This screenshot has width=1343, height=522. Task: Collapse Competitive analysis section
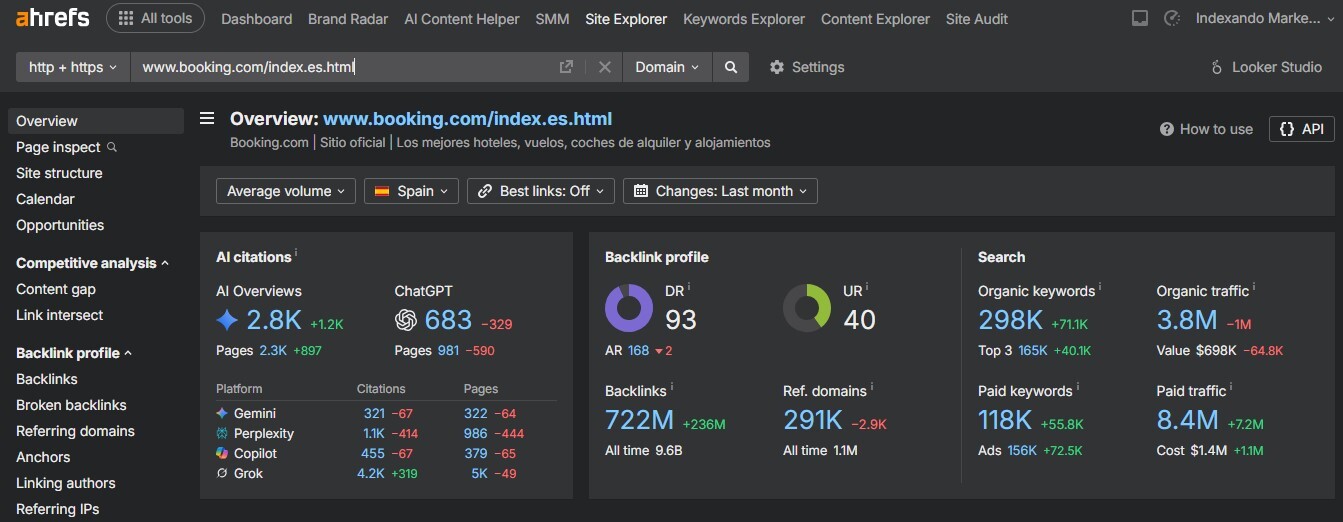point(92,263)
